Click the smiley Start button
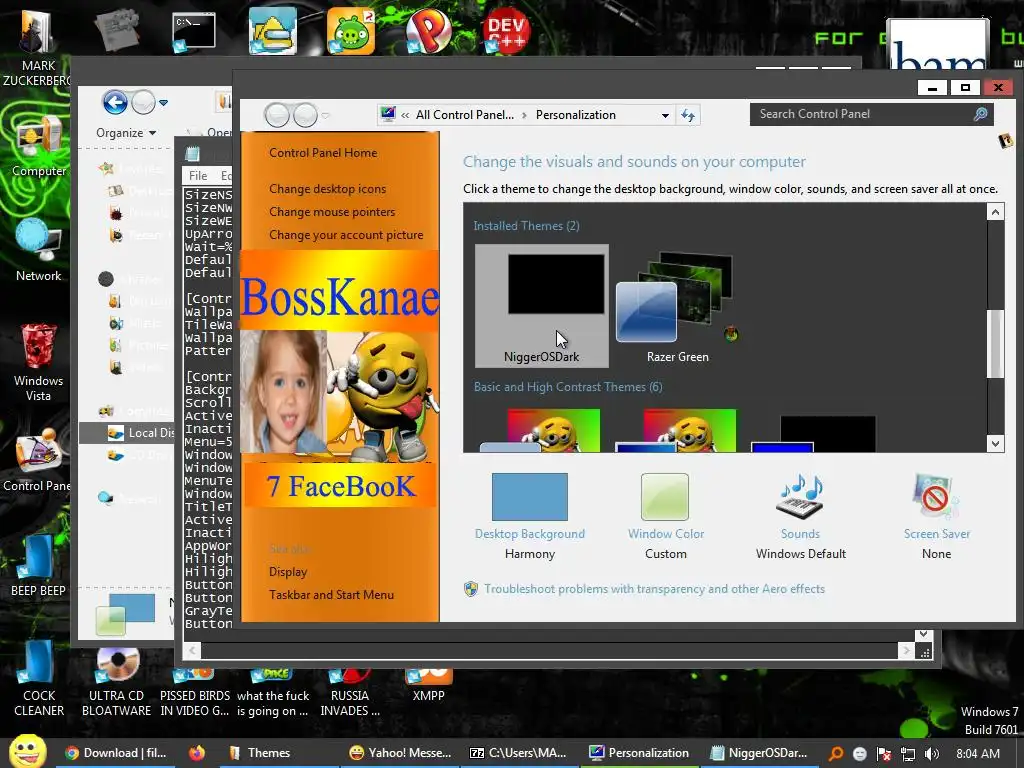 27,752
